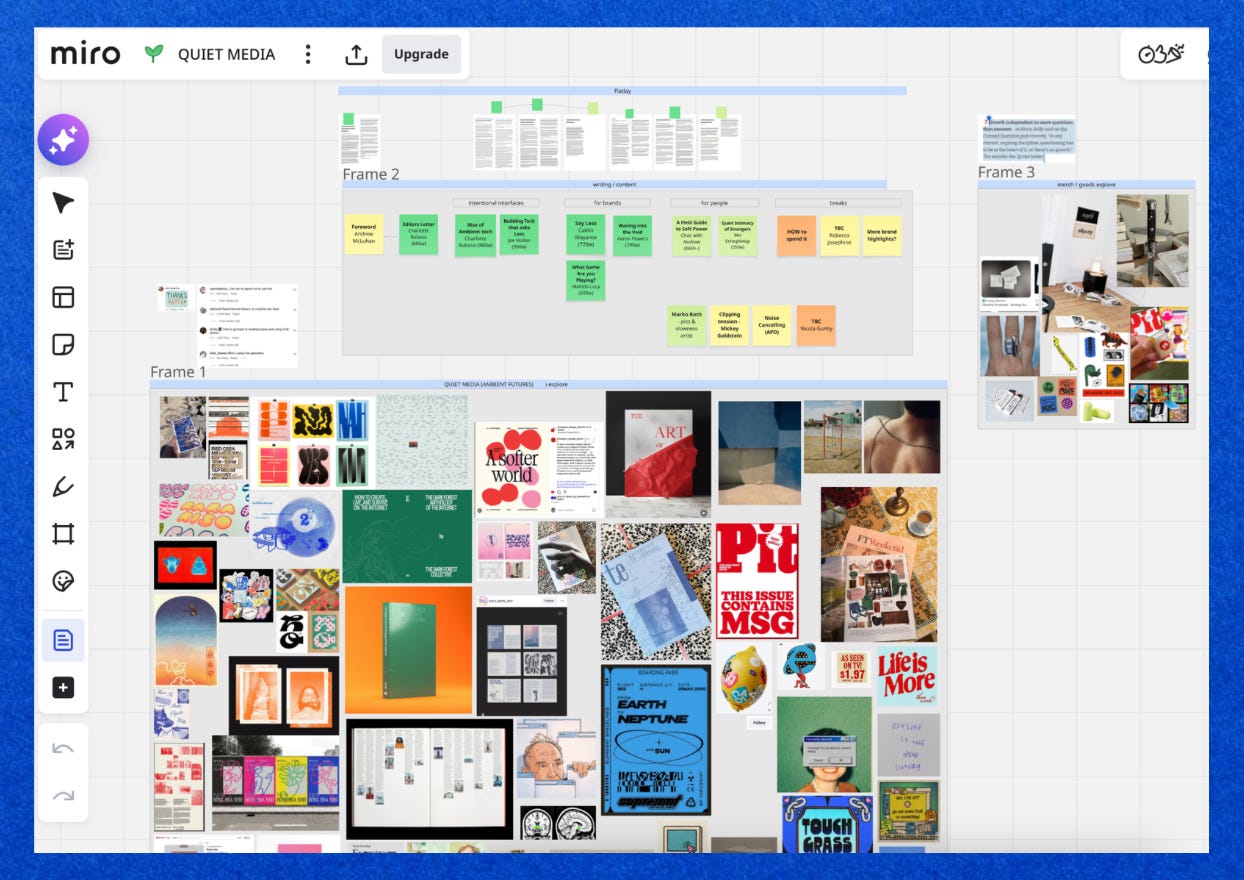
Task: Click the Upgrade button
Action: pos(421,54)
